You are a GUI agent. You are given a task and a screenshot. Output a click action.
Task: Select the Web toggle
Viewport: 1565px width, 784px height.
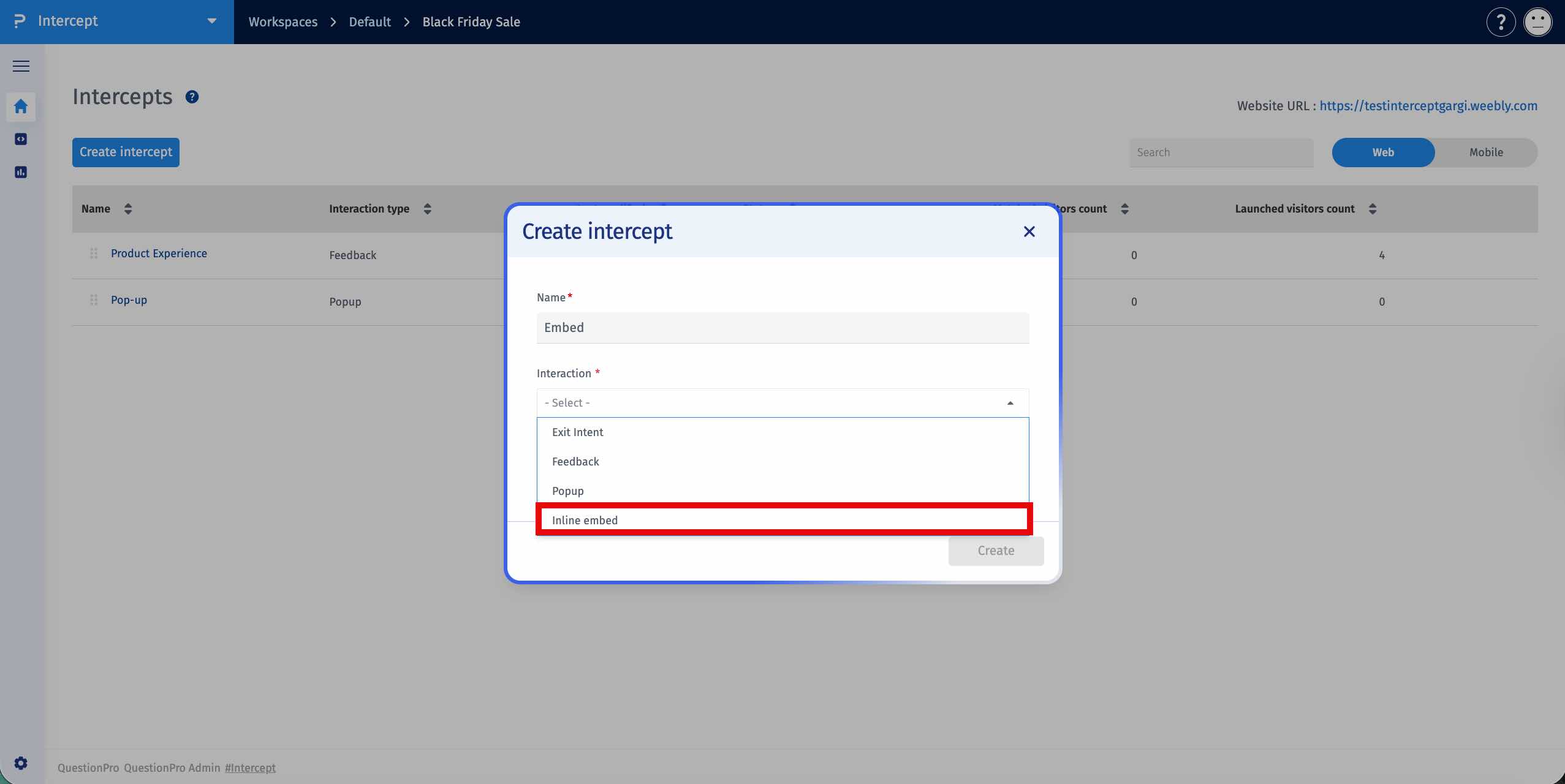pos(1383,153)
